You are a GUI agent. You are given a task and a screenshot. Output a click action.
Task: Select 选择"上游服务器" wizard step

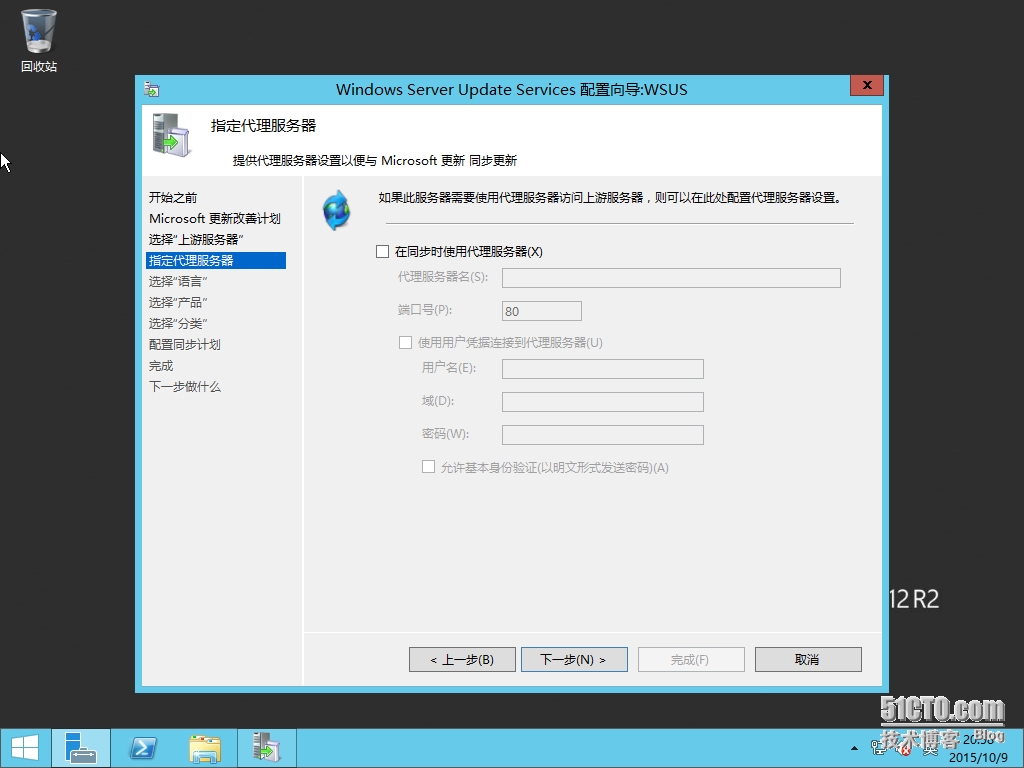click(196, 240)
